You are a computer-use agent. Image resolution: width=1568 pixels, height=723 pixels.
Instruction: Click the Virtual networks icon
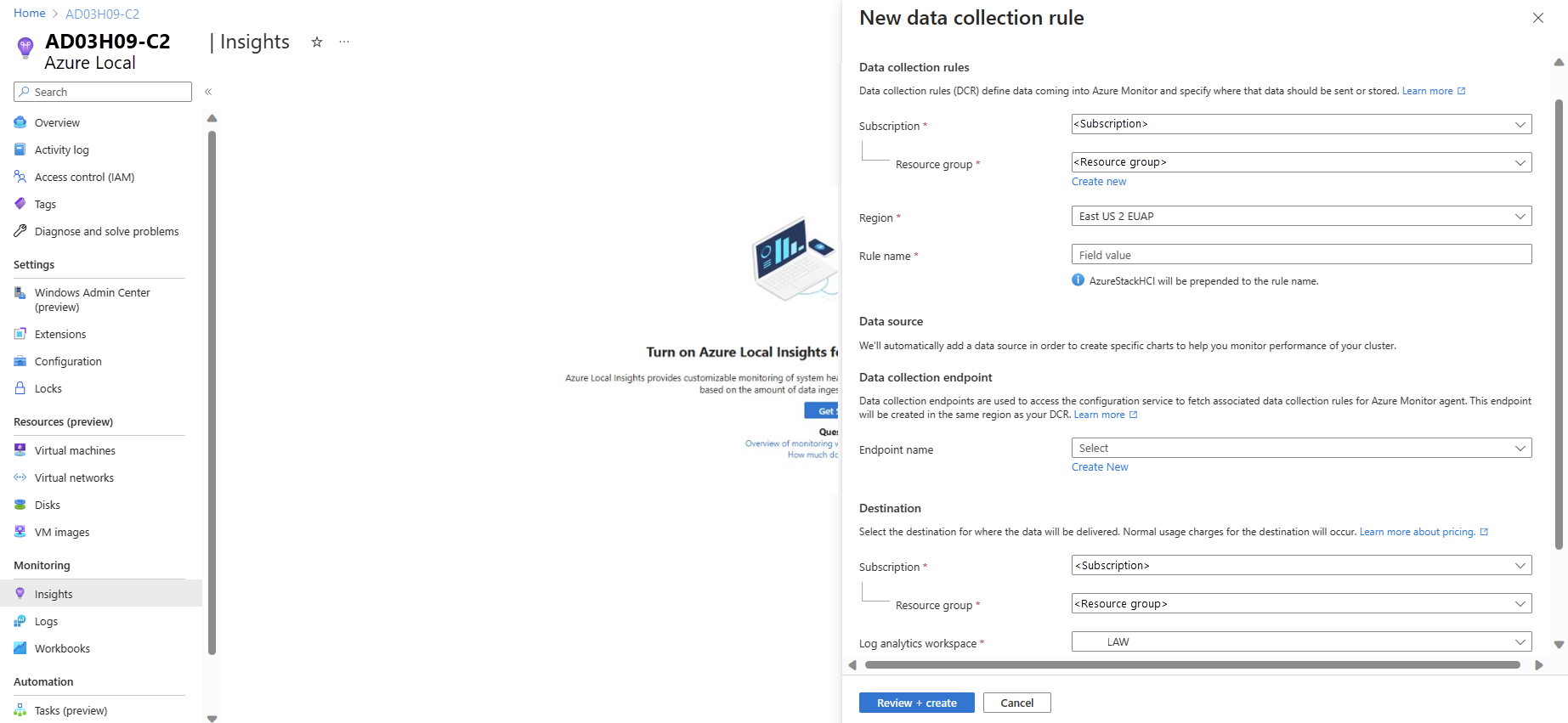tap(20, 477)
